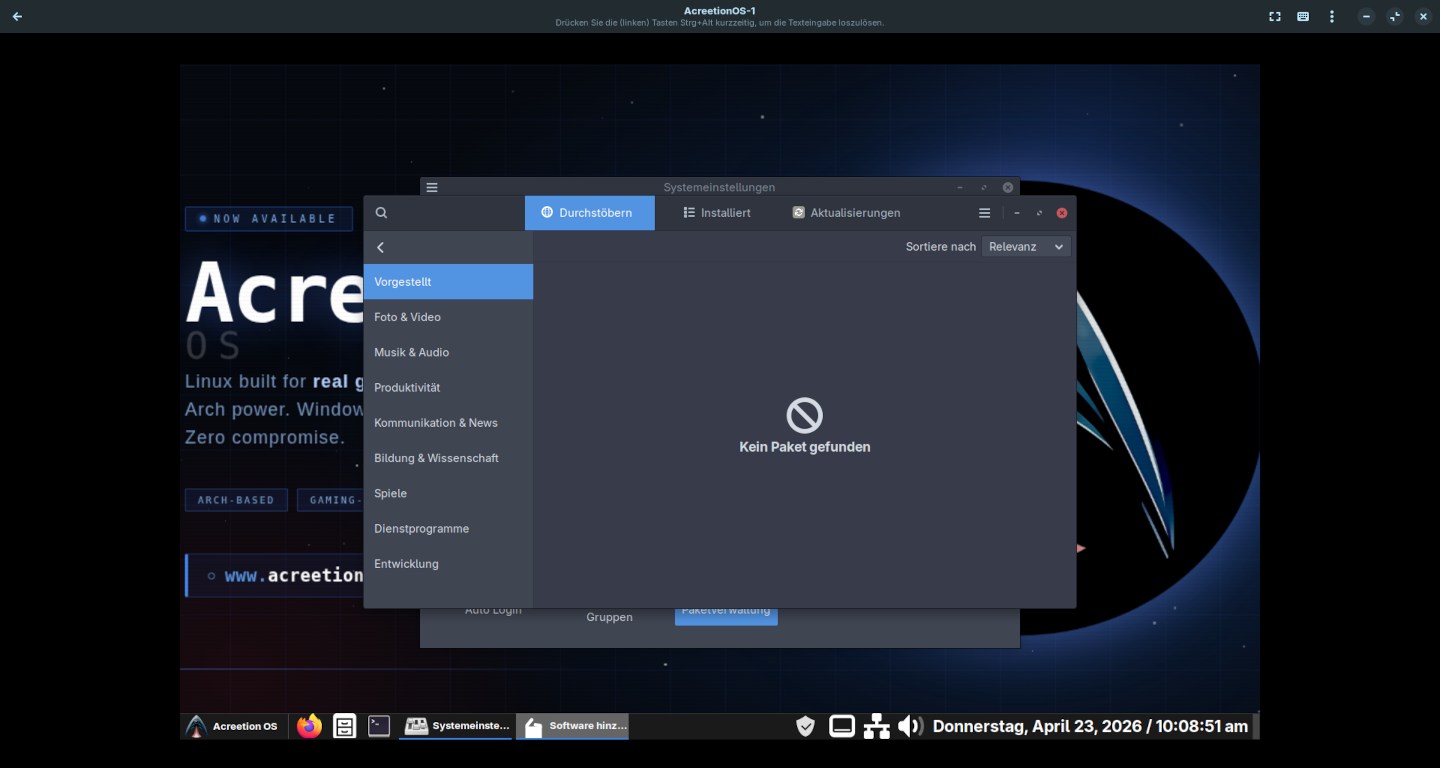Image resolution: width=1440 pixels, height=768 pixels.
Task: Select the Durchstöbern tab
Action: [x=589, y=213]
